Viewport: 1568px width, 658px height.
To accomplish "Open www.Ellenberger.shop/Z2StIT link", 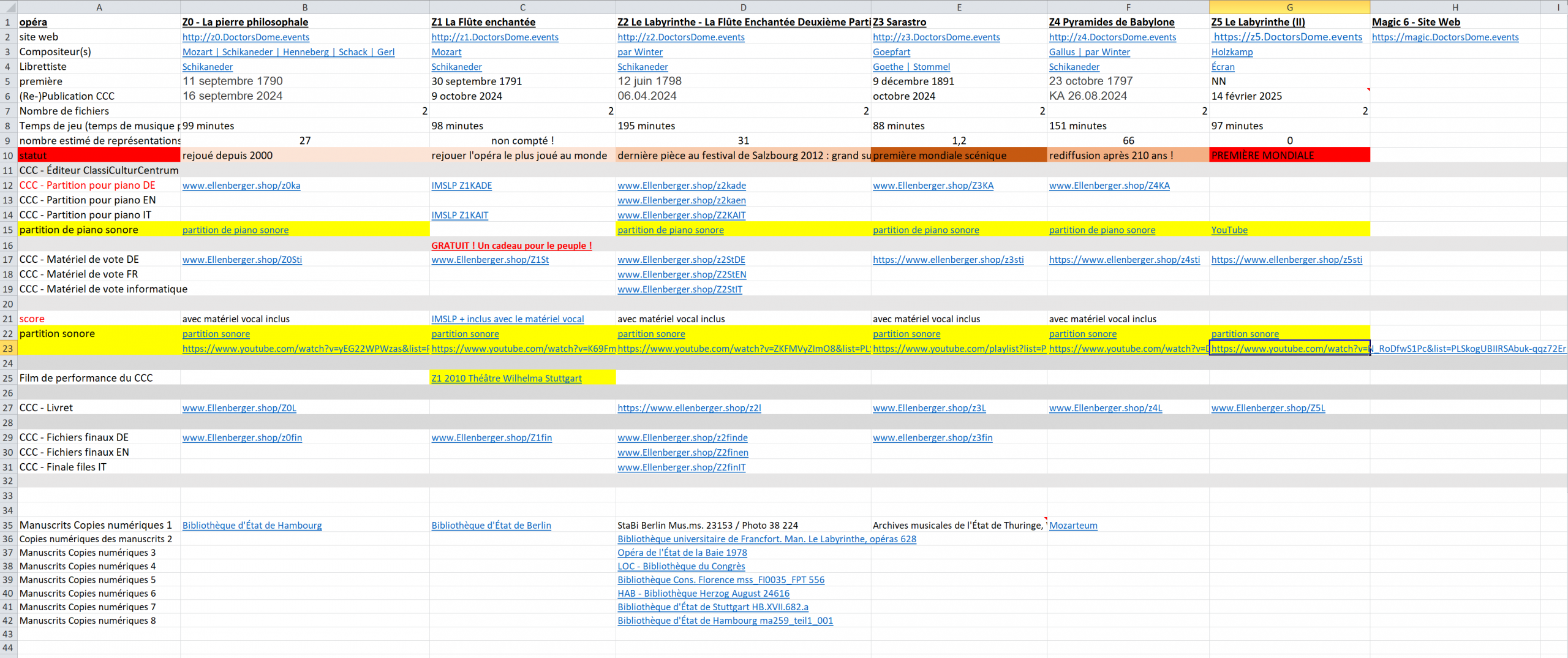I will [x=679, y=290].
